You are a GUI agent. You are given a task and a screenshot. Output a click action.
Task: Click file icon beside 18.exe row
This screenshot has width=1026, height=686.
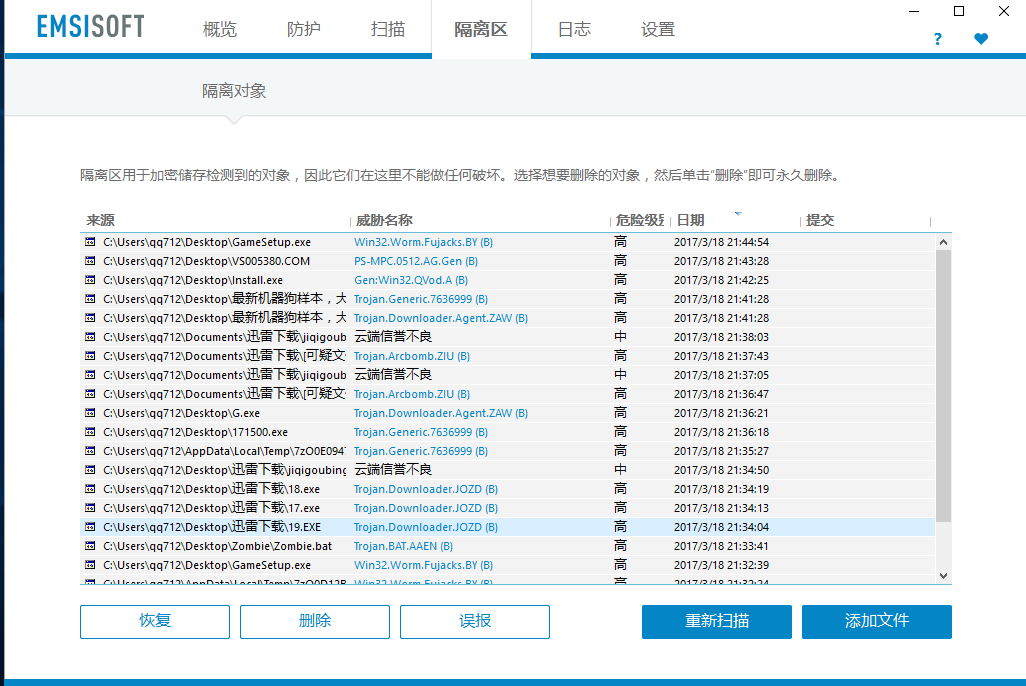(x=90, y=489)
